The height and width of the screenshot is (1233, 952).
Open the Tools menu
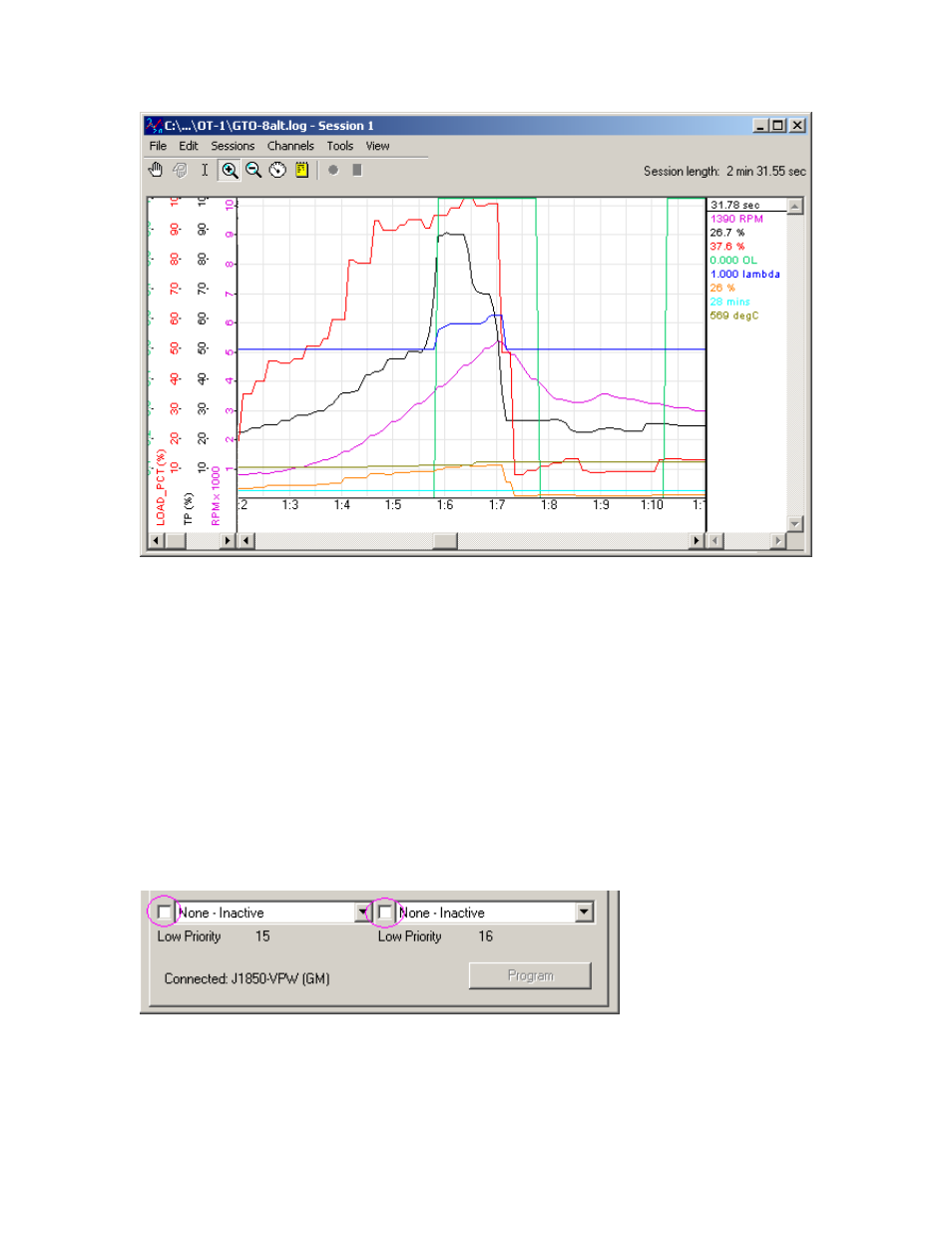tap(340, 146)
